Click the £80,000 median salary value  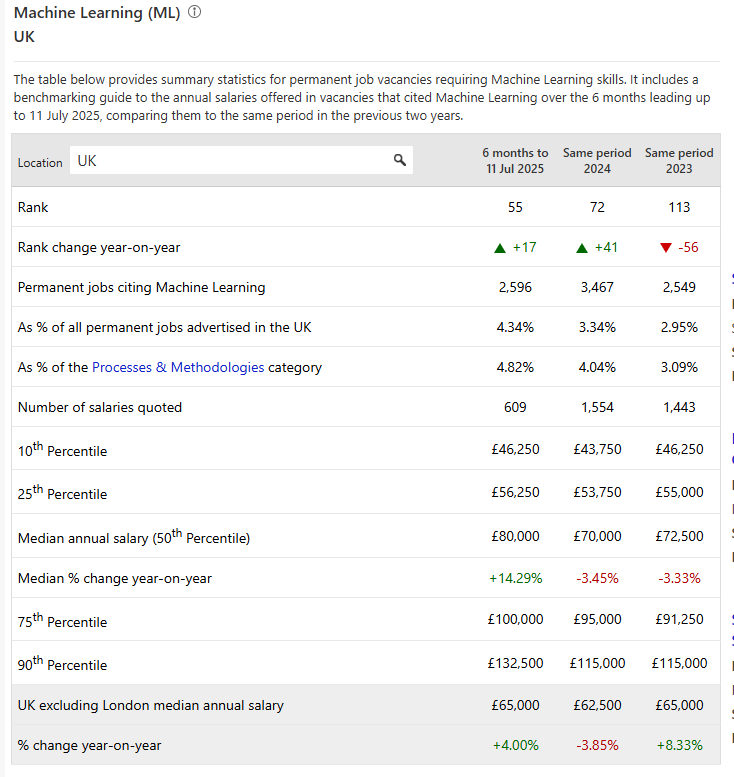point(515,536)
